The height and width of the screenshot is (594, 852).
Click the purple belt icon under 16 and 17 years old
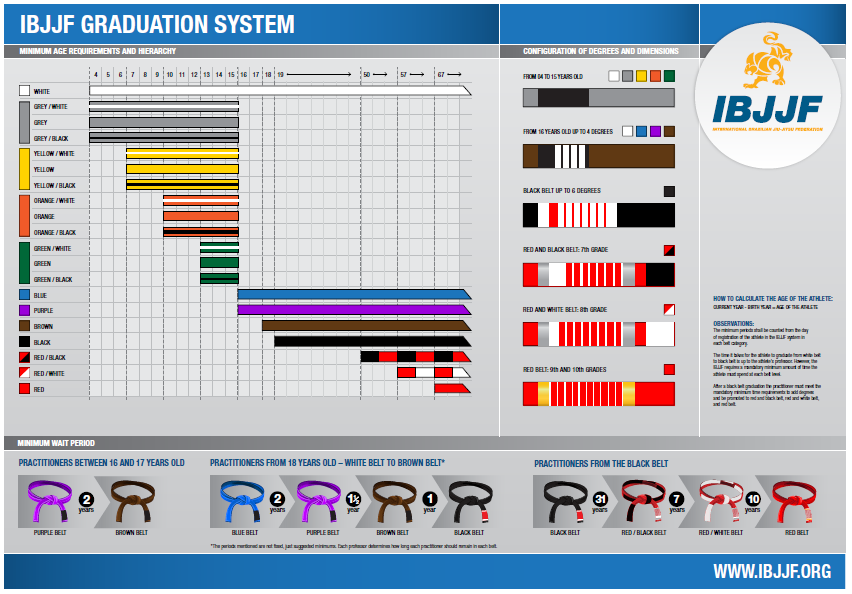point(49,501)
